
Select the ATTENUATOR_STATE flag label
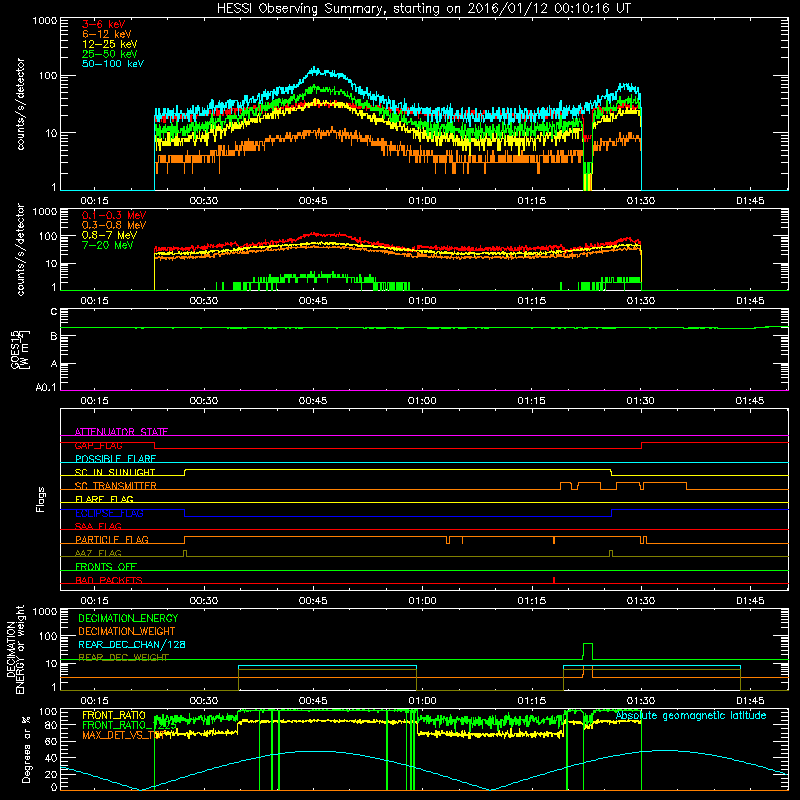tap(121, 432)
